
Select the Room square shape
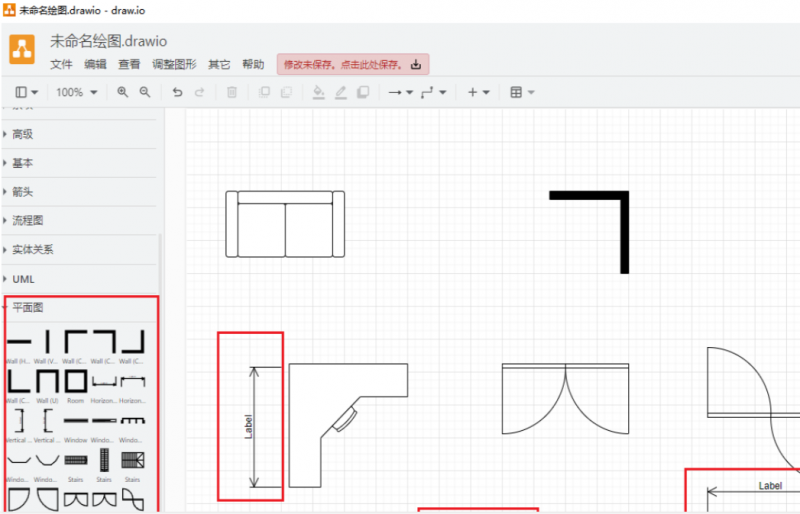pyautogui.click(x=76, y=381)
